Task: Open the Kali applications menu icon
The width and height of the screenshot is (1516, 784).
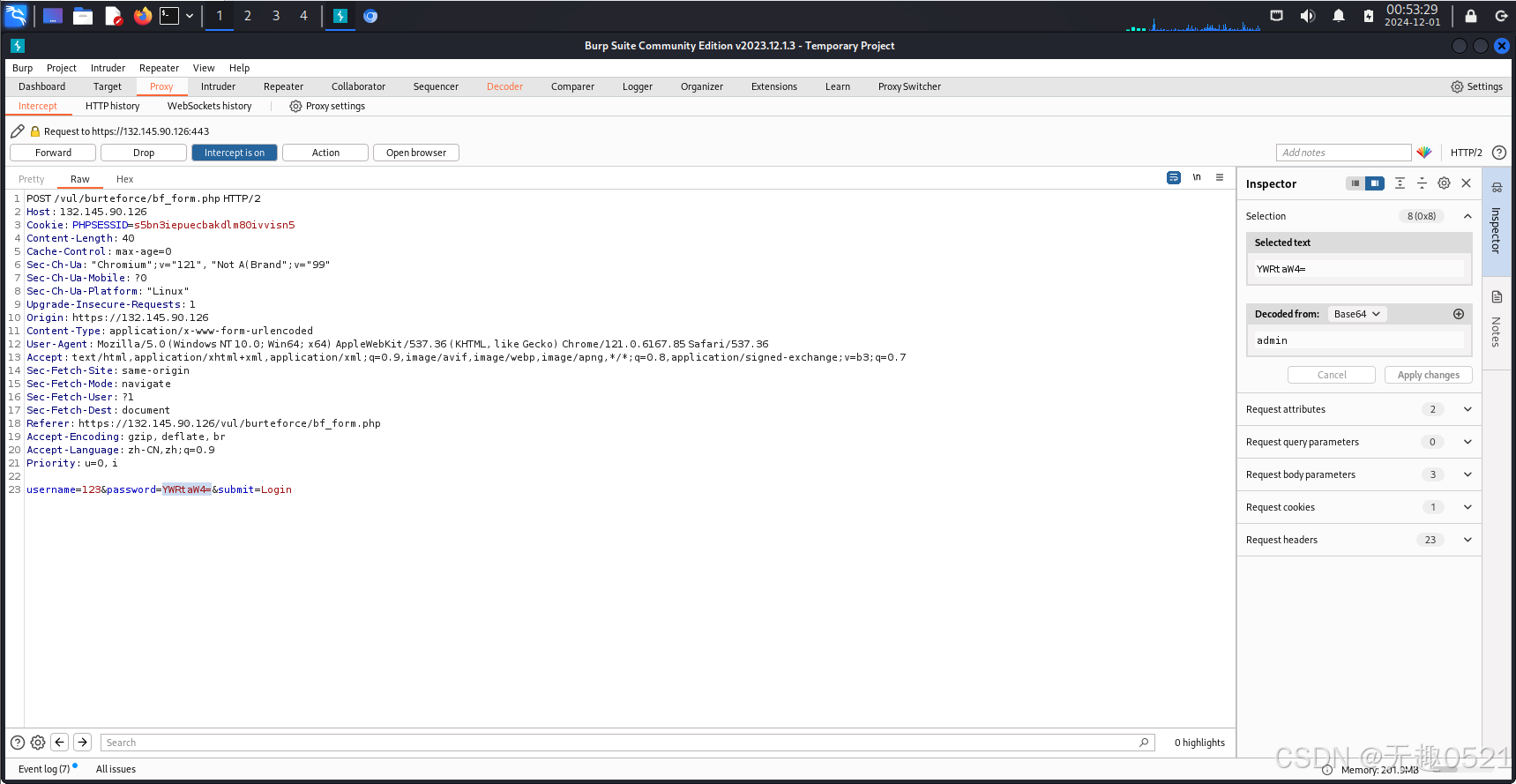Action: [16, 15]
